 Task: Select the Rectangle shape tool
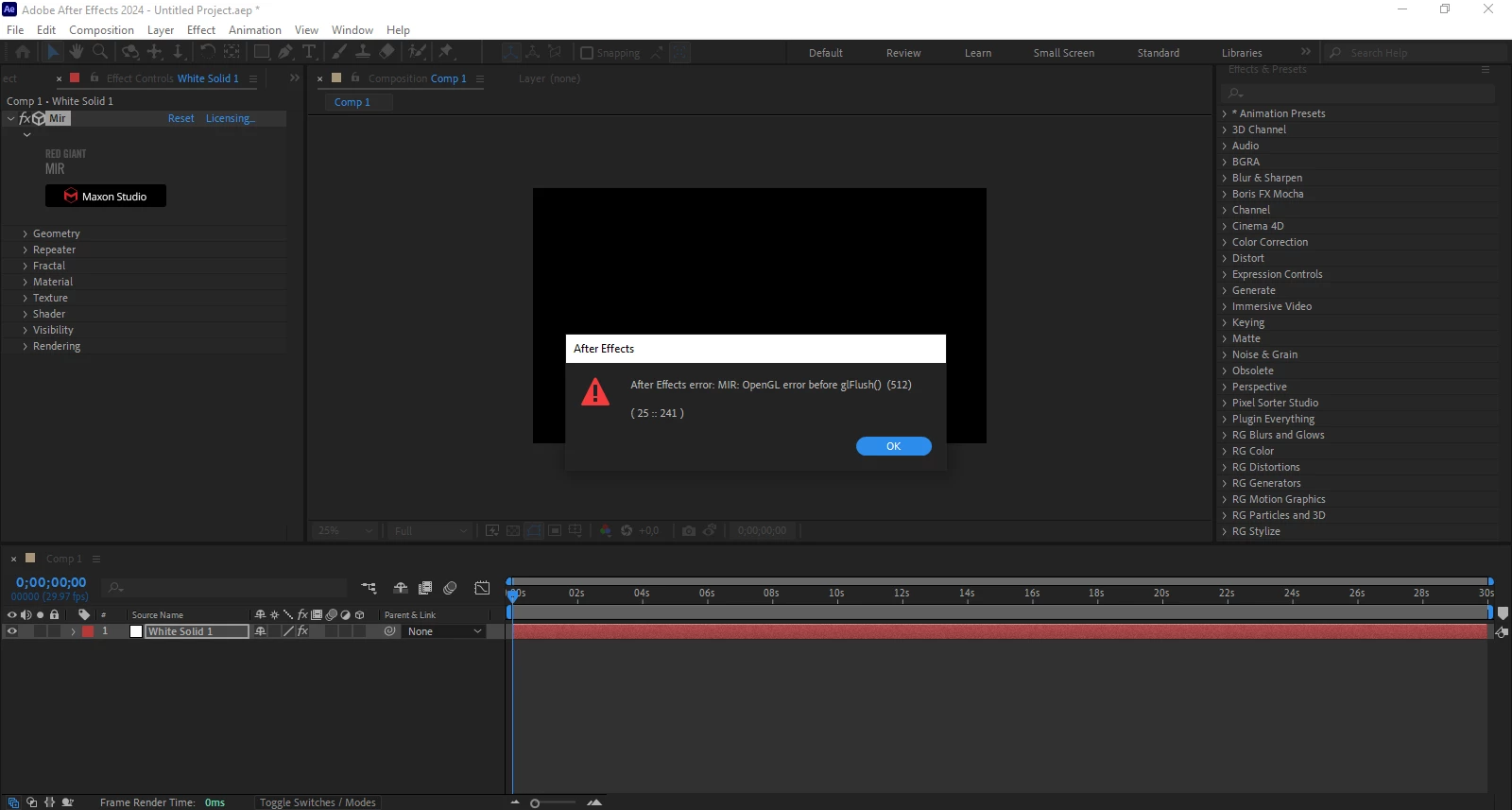tap(262, 52)
